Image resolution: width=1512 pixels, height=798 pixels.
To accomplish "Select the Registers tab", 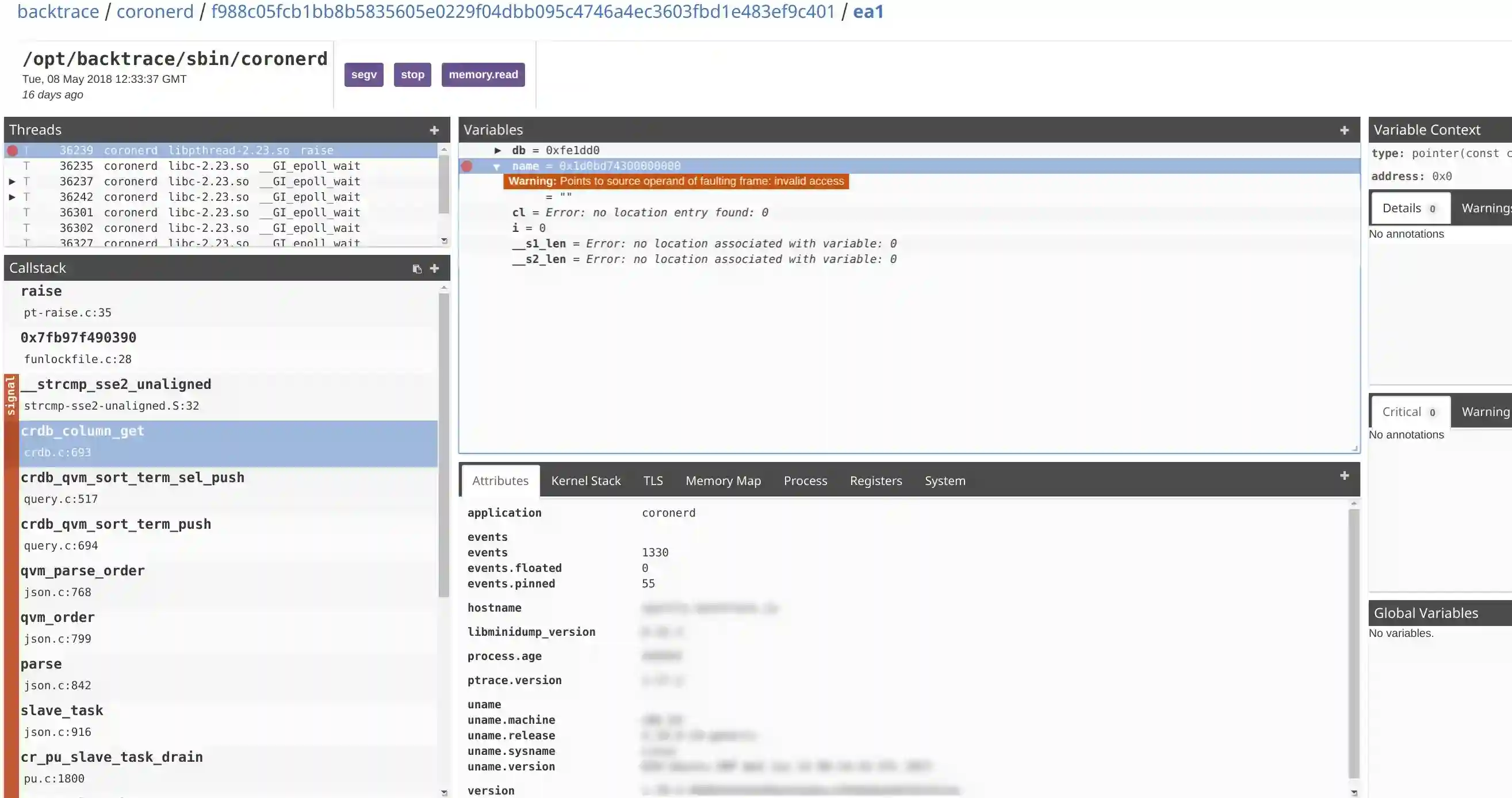I will click(x=876, y=480).
